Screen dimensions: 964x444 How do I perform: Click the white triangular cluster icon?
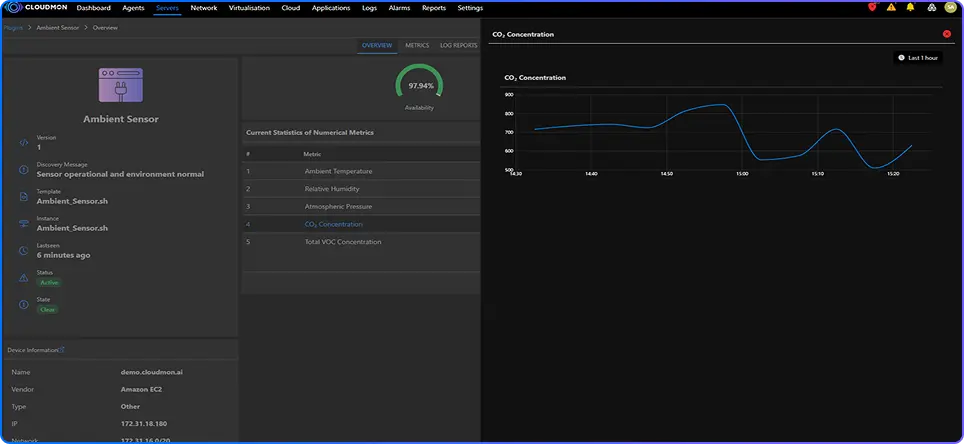(931, 8)
